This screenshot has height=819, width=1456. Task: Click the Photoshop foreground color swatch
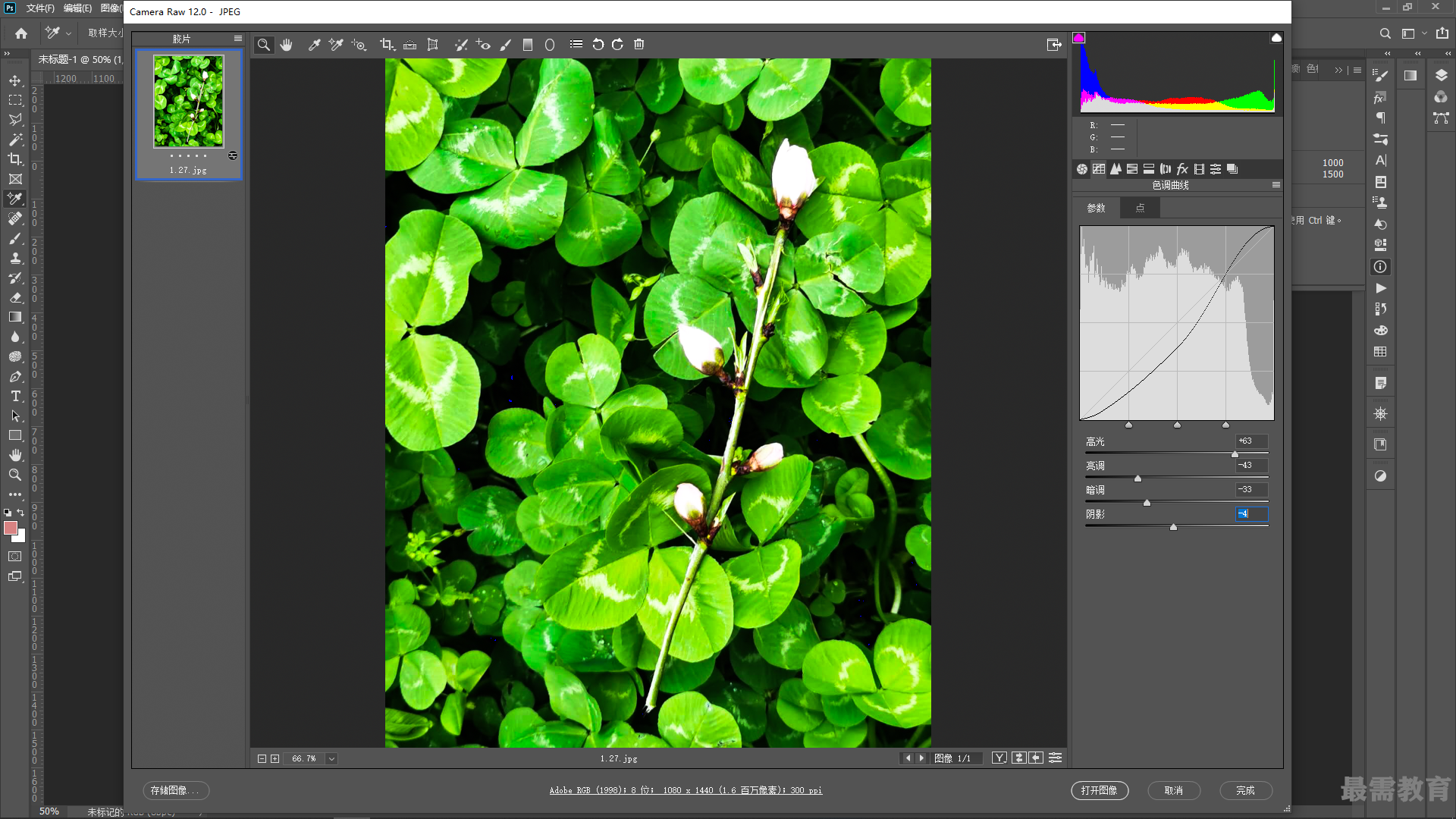tap(11, 528)
